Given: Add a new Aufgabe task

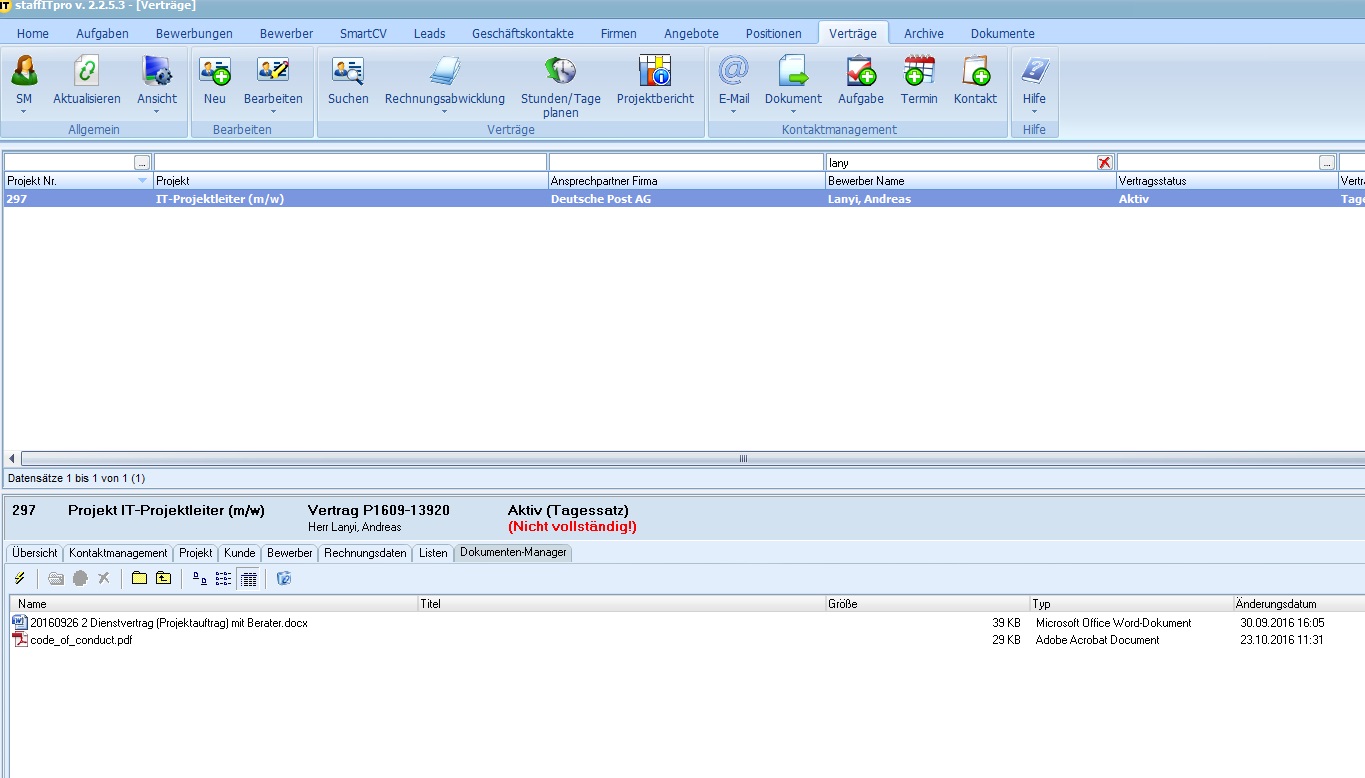Looking at the screenshot, I should click(x=860, y=70).
